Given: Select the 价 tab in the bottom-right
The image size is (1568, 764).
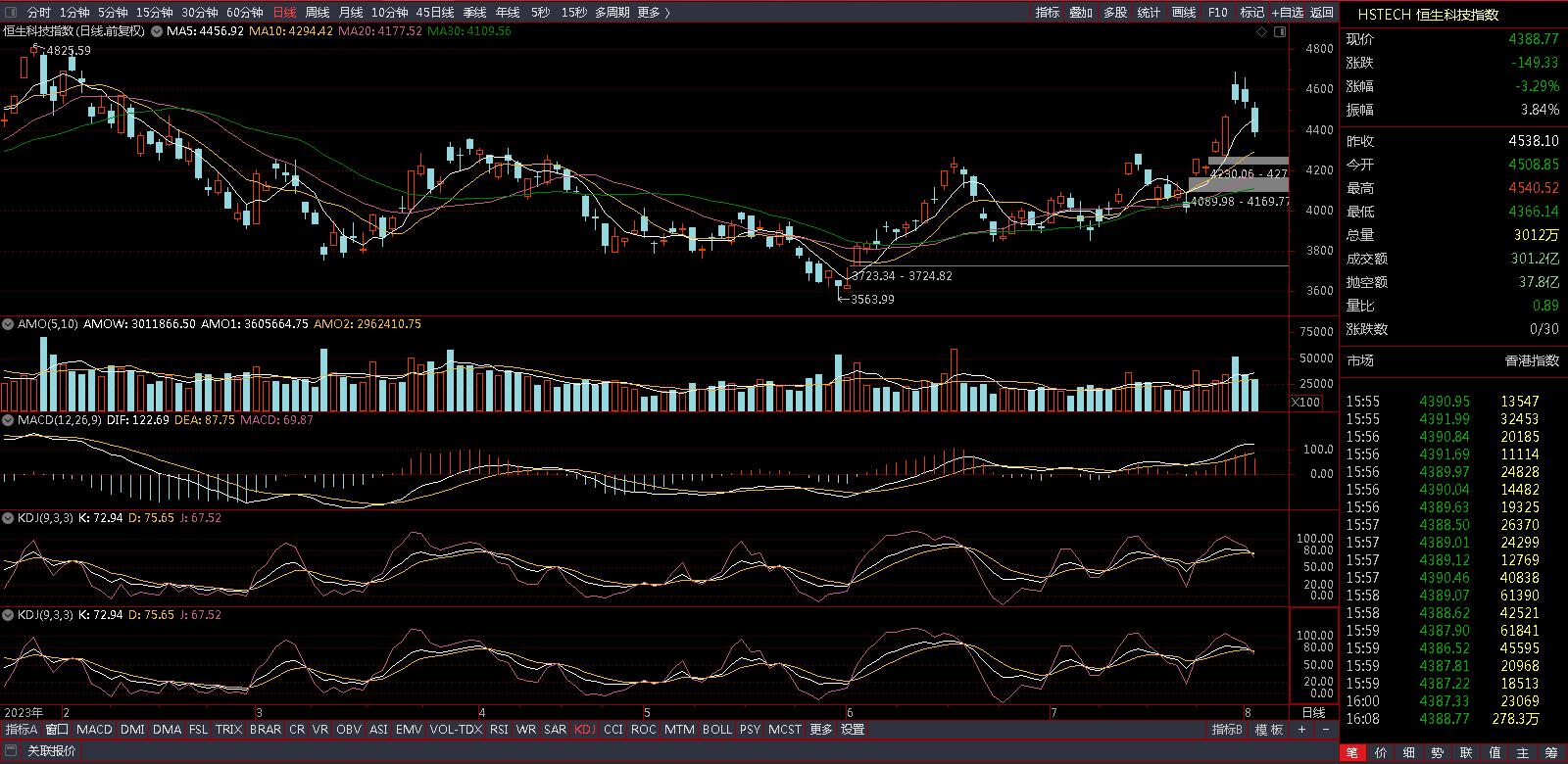Looking at the screenshot, I should point(1381,752).
